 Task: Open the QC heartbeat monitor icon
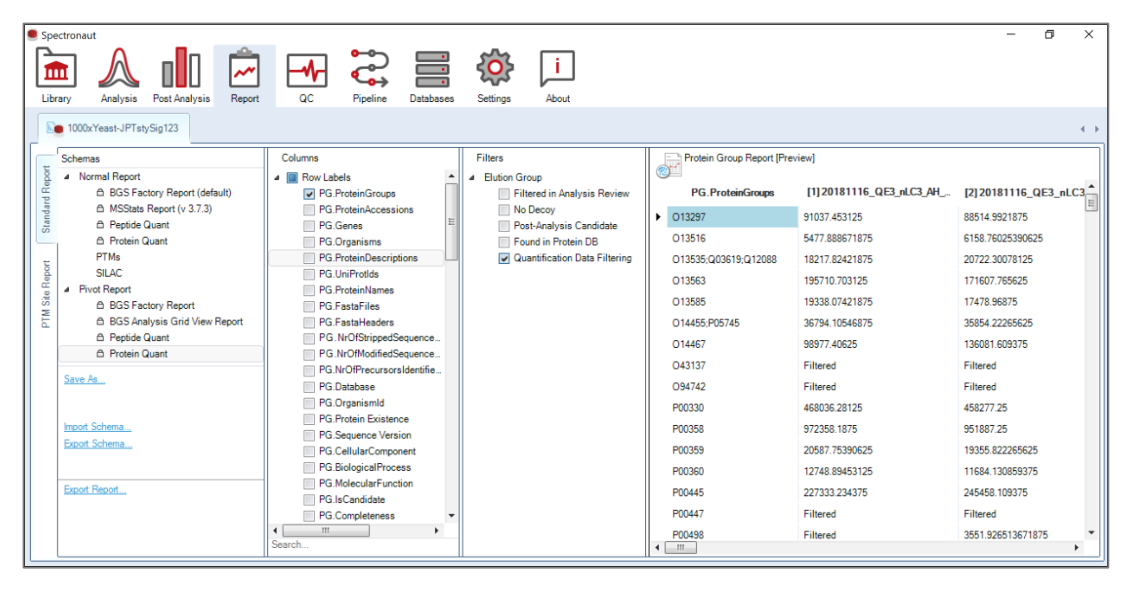(x=307, y=71)
